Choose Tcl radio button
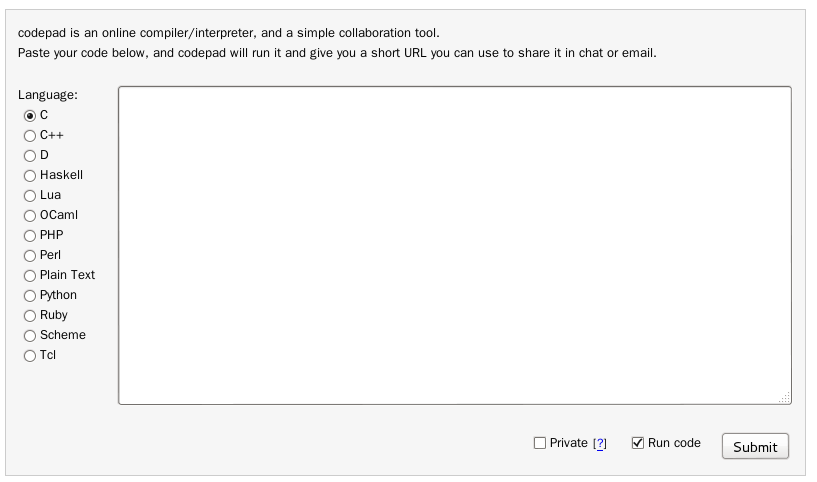This screenshot has height=482, width=817. (x=30, y=355)
